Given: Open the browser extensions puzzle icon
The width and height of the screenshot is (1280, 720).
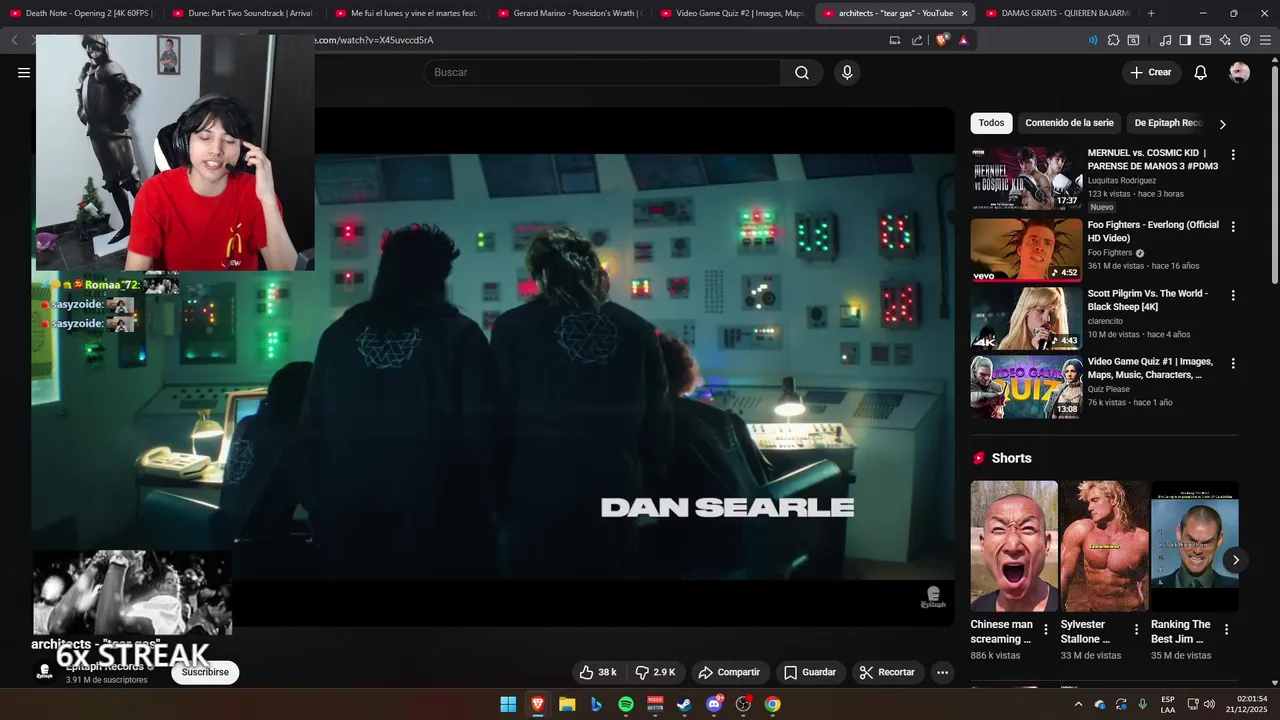Looking at the screenshot, I should (x=1113, y=40).
